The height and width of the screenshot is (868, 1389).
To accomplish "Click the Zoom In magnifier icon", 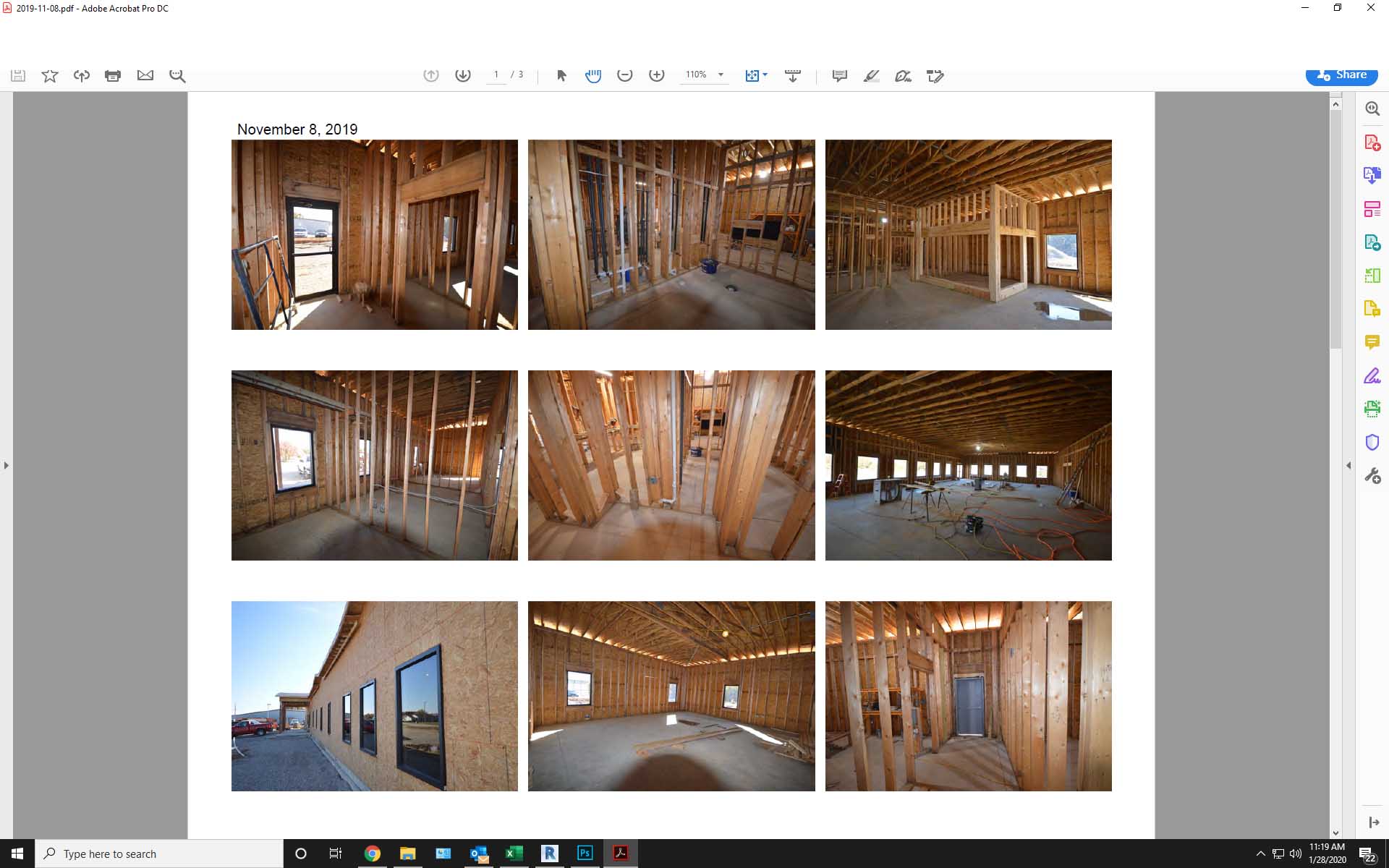I will [657, 75].
